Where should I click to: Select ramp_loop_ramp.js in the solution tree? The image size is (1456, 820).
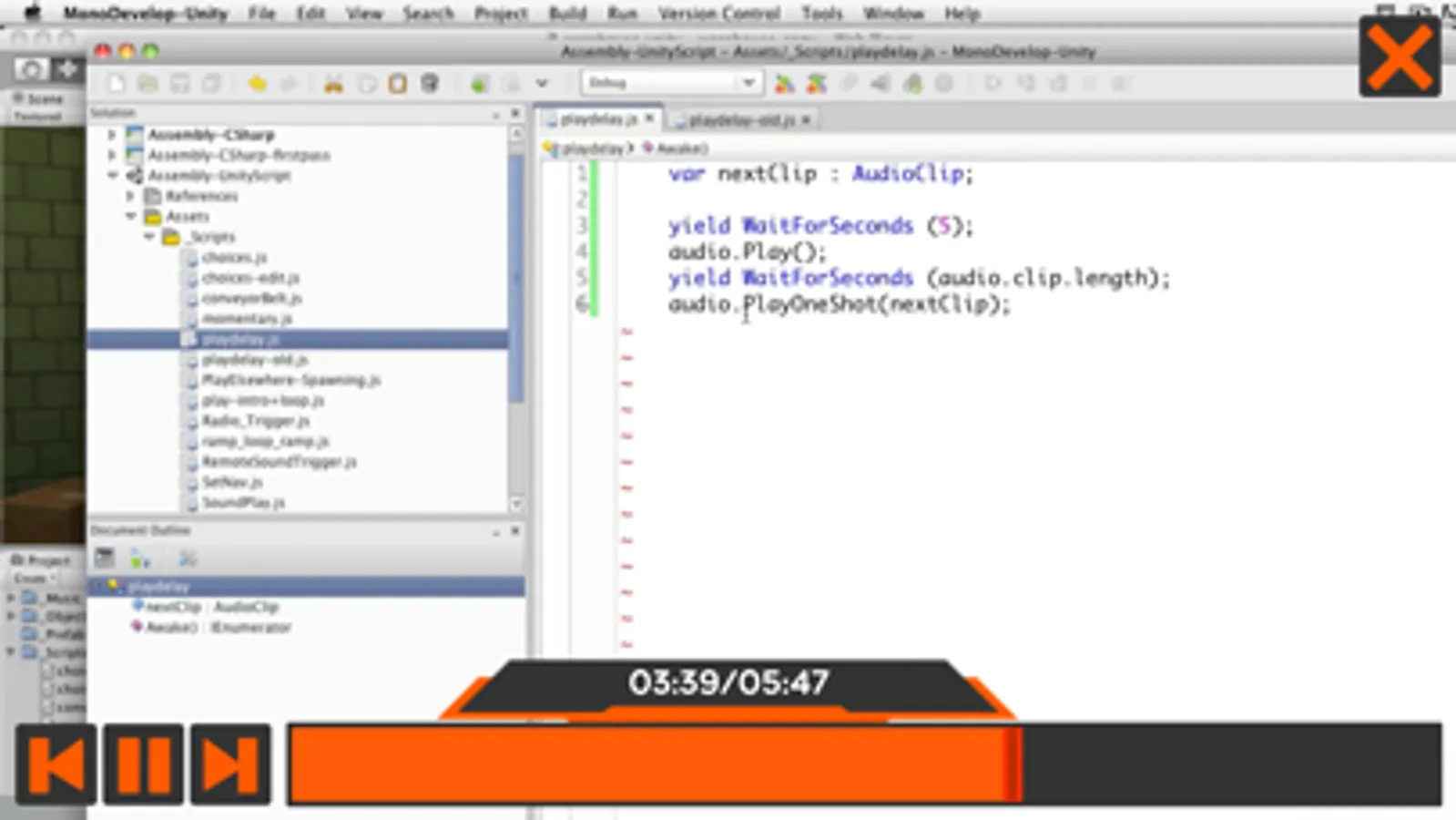click(x=266, y=441)
